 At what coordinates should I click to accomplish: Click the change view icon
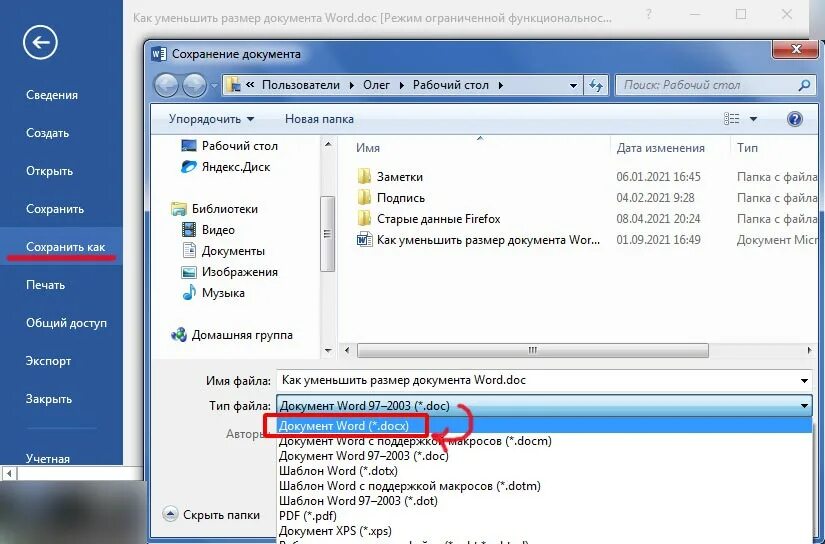(731, 119)
